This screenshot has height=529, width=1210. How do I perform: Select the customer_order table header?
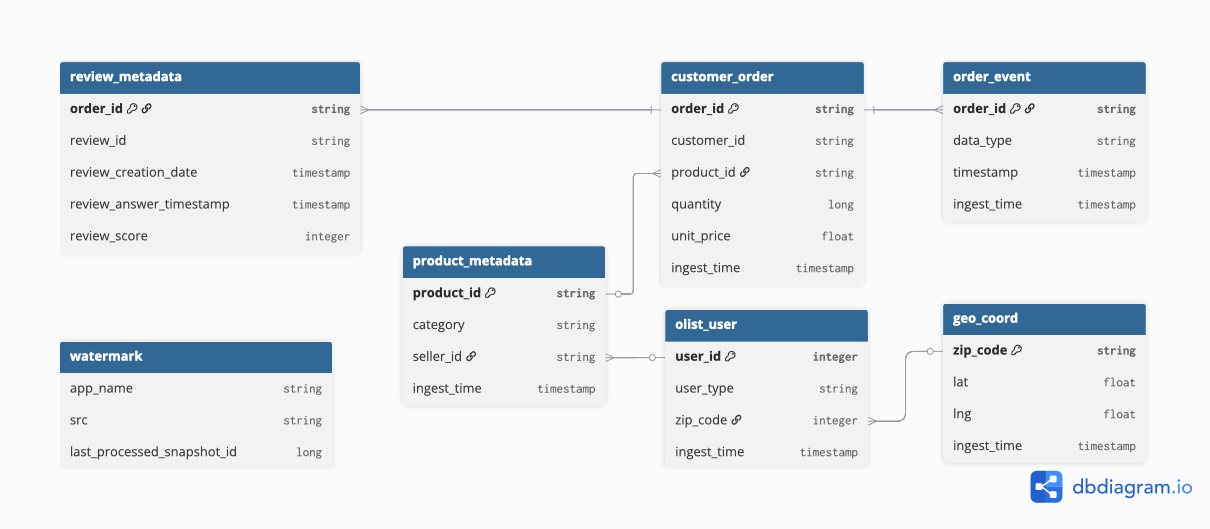762,77
